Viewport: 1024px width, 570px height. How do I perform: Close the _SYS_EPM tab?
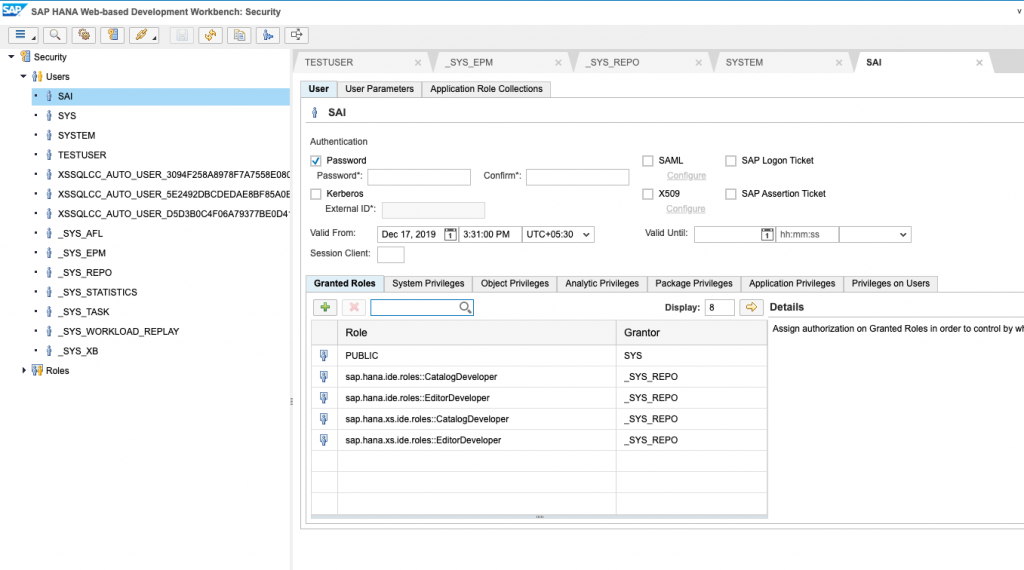coord(558,63)
